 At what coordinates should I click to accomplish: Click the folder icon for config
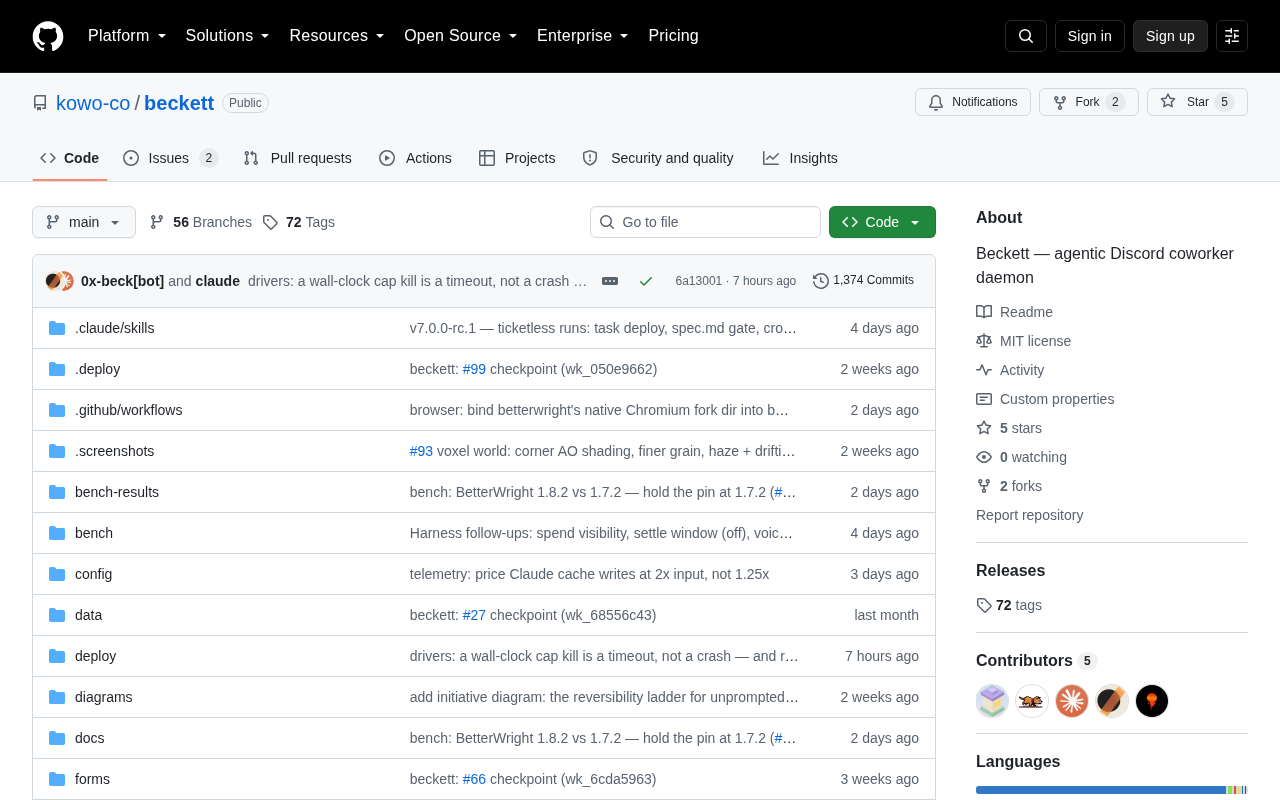point(57,574)
